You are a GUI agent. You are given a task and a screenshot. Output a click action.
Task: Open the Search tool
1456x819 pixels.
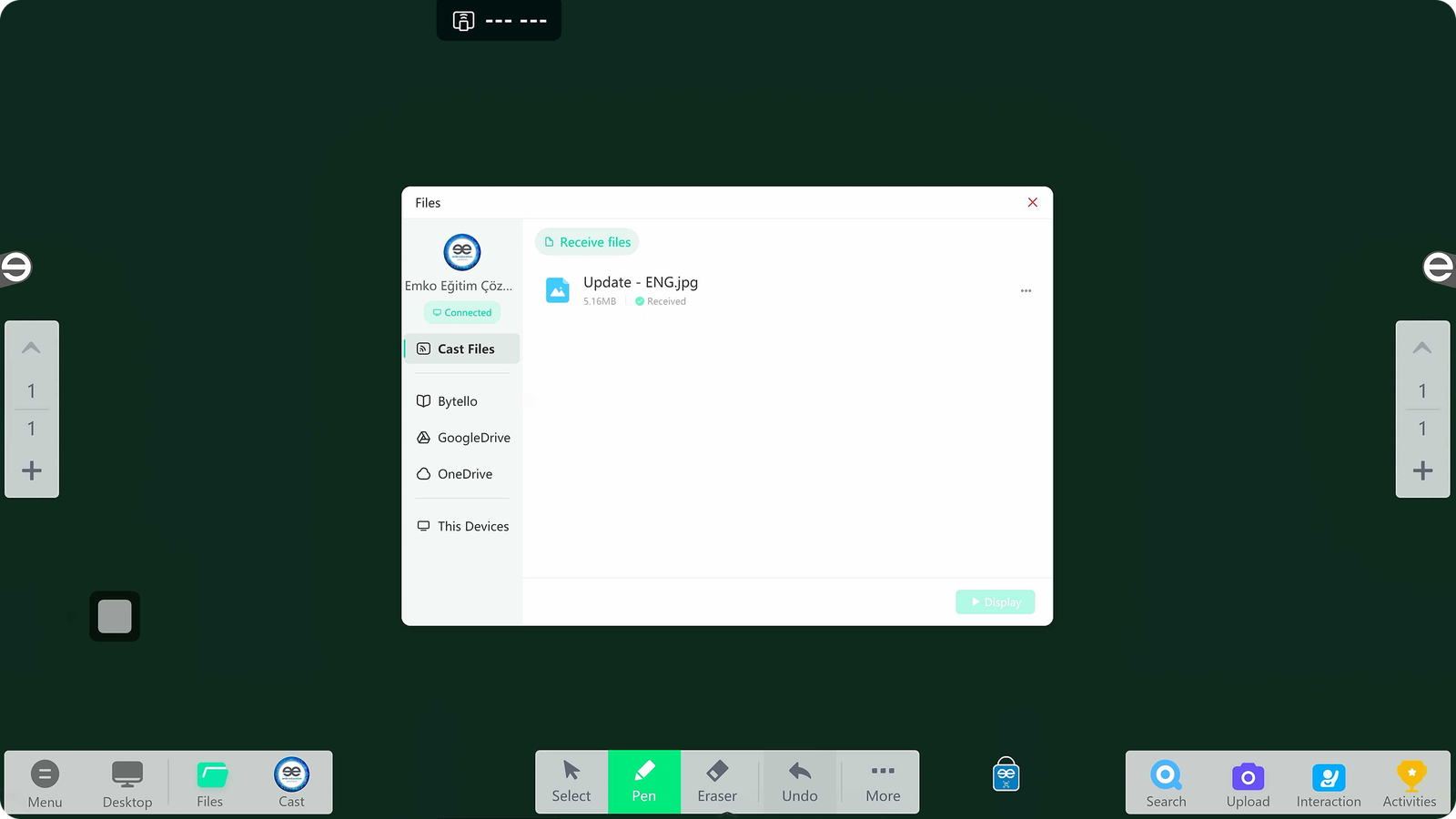[1166, 783]
